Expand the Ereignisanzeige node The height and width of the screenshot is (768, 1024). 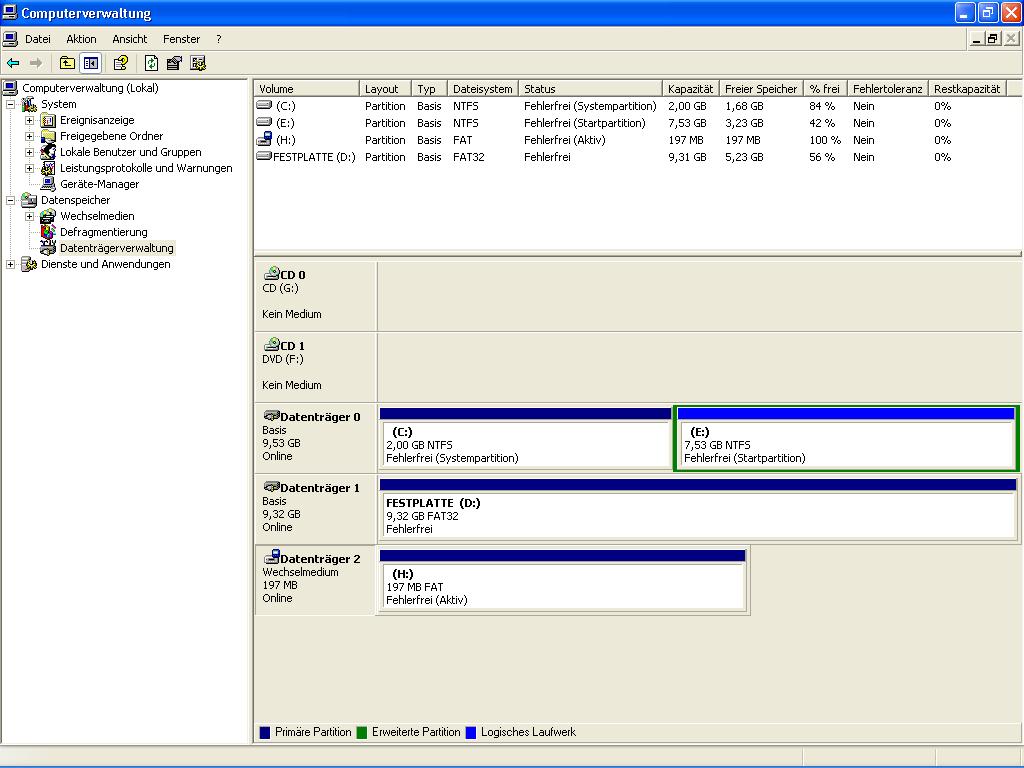pos(30,120)
